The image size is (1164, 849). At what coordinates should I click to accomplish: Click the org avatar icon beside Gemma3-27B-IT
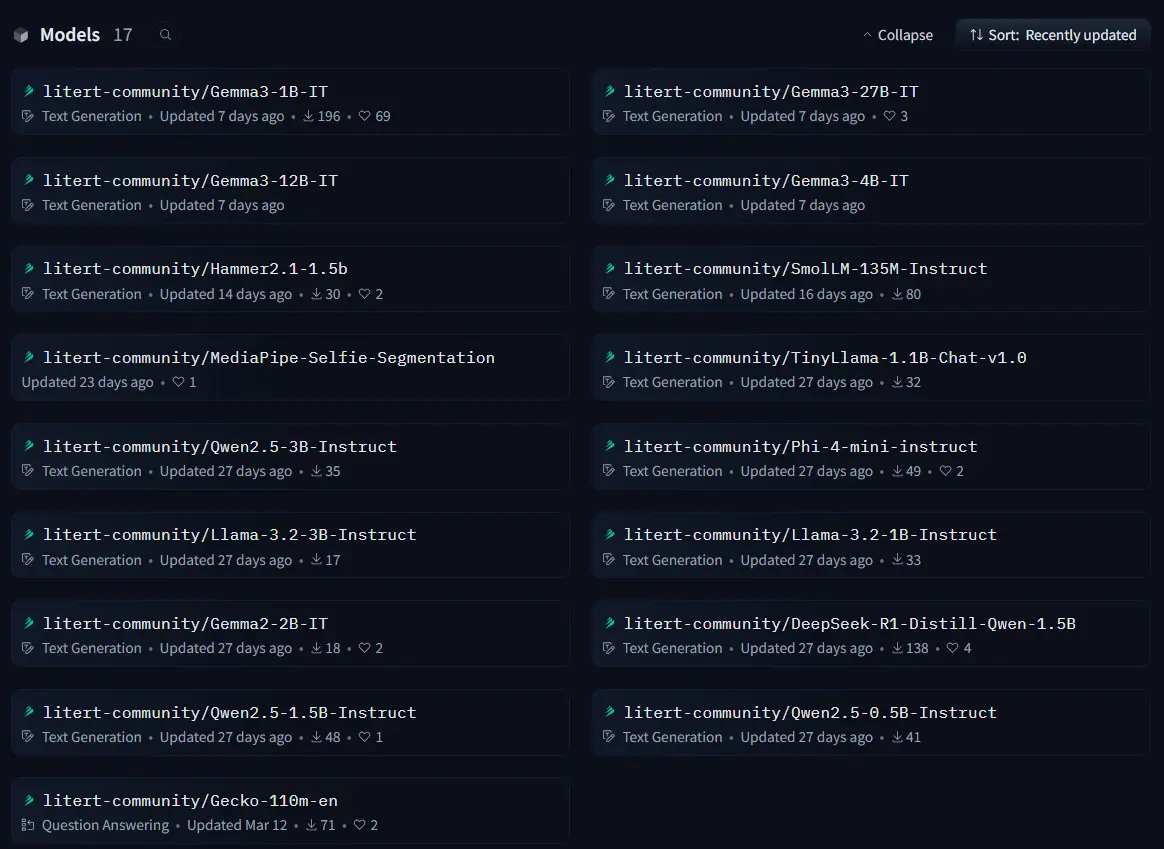pos(609,91)
